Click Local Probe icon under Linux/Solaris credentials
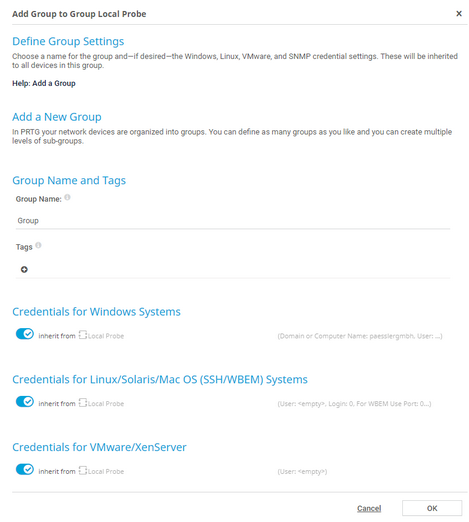Viewport: 469px width, 522px height. (83, 403)
